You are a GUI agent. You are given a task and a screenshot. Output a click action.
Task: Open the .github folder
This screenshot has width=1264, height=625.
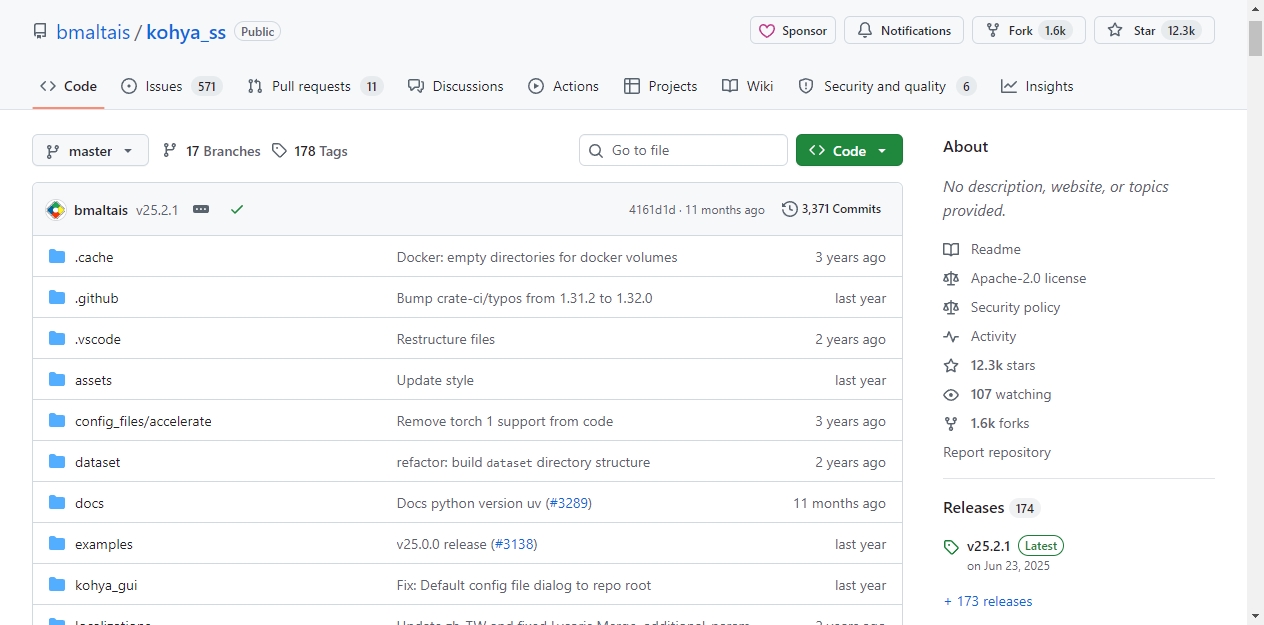point(97,298)
